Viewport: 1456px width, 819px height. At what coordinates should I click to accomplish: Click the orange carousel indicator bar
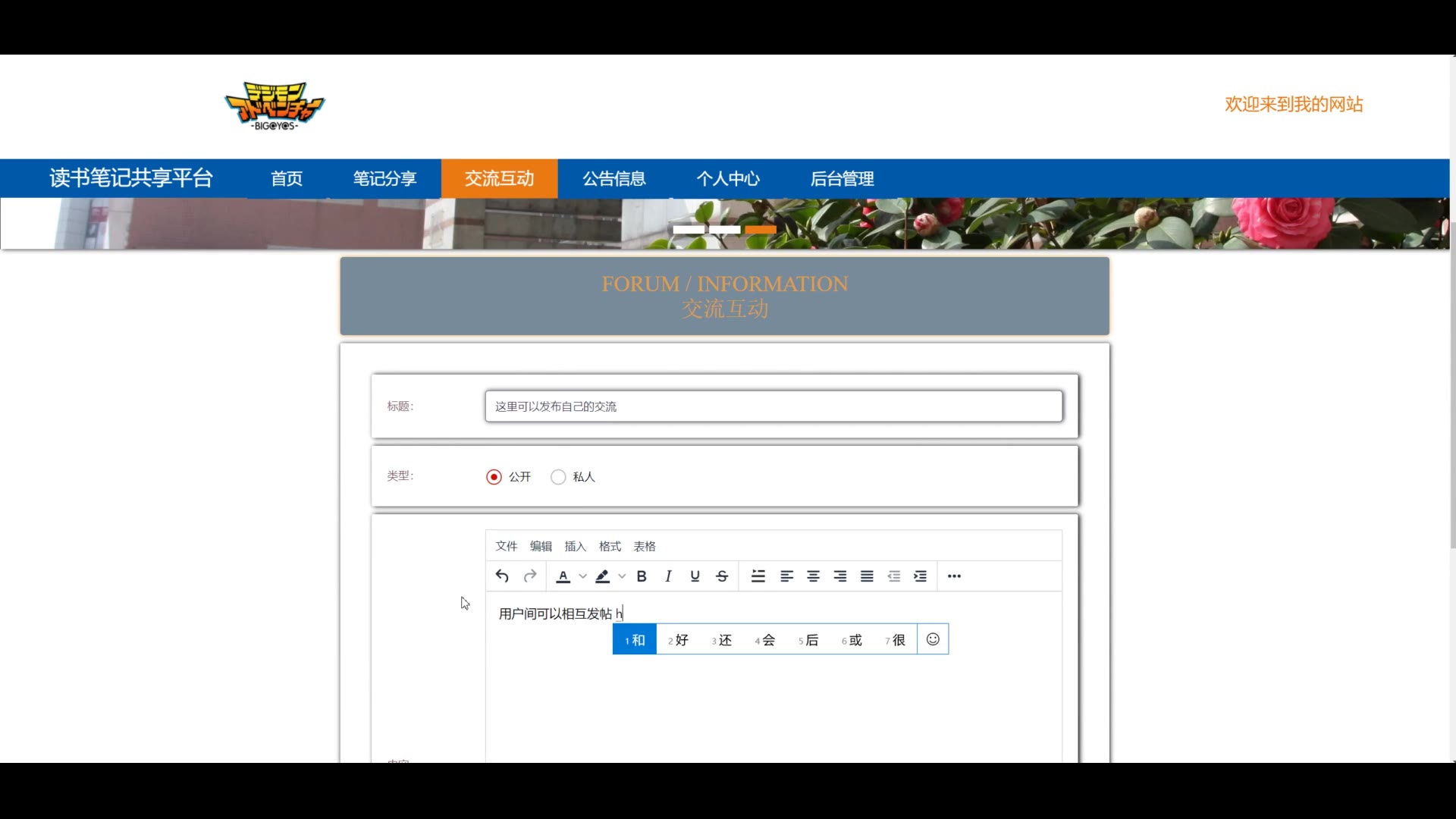coord(760,229)
